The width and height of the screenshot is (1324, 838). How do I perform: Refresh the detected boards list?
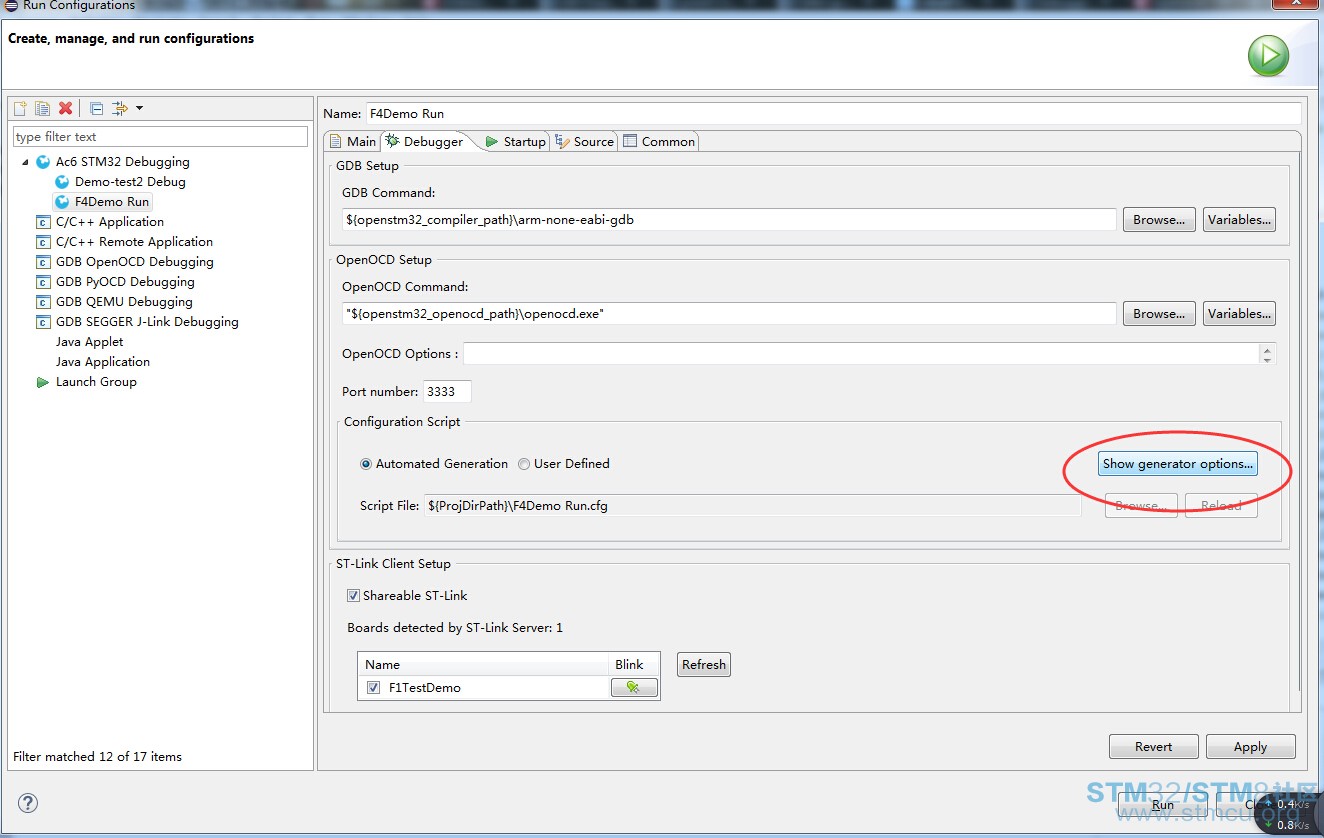pyautogui.click(x=704, y=664)
